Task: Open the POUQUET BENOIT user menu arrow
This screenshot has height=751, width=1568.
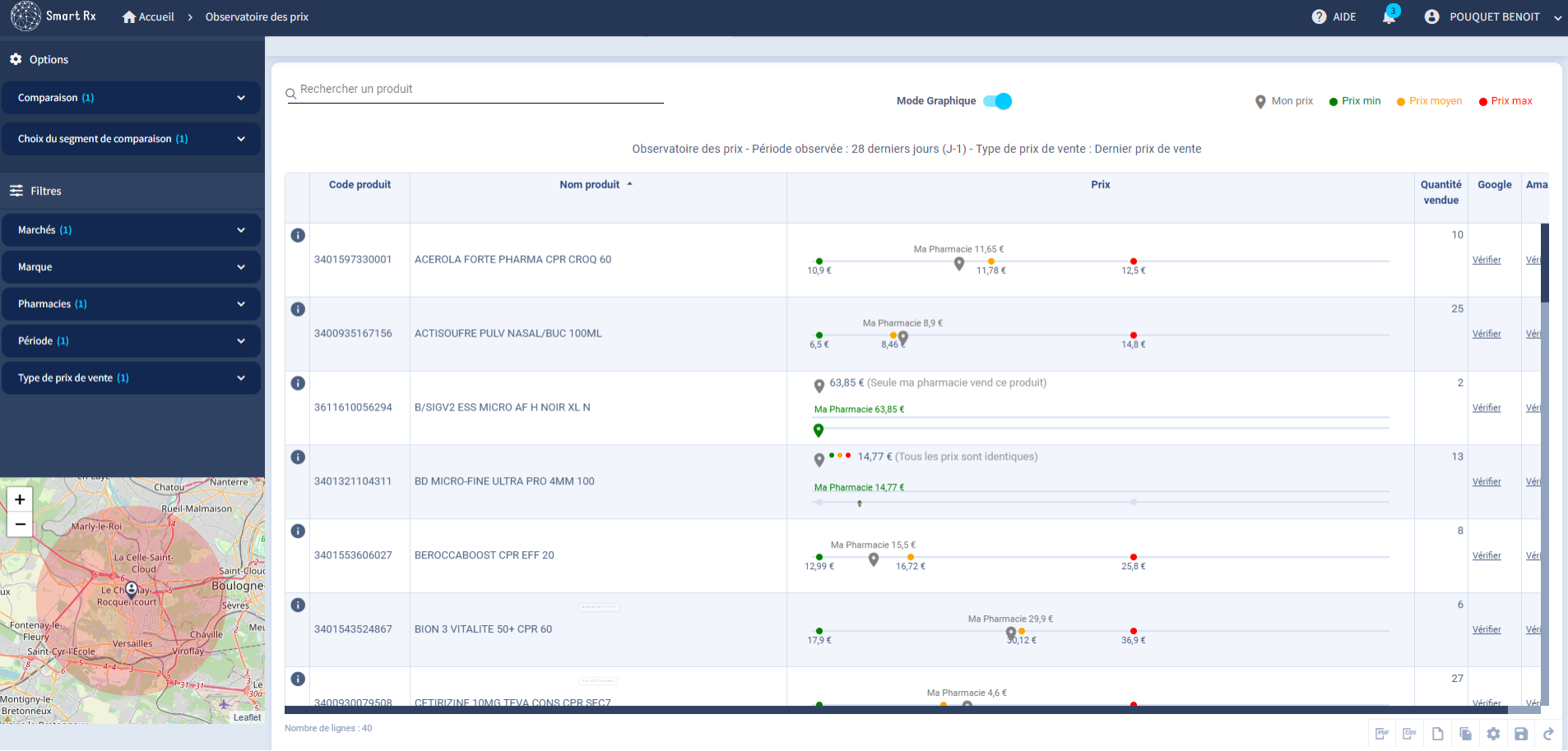Action: pos(1557,17)
